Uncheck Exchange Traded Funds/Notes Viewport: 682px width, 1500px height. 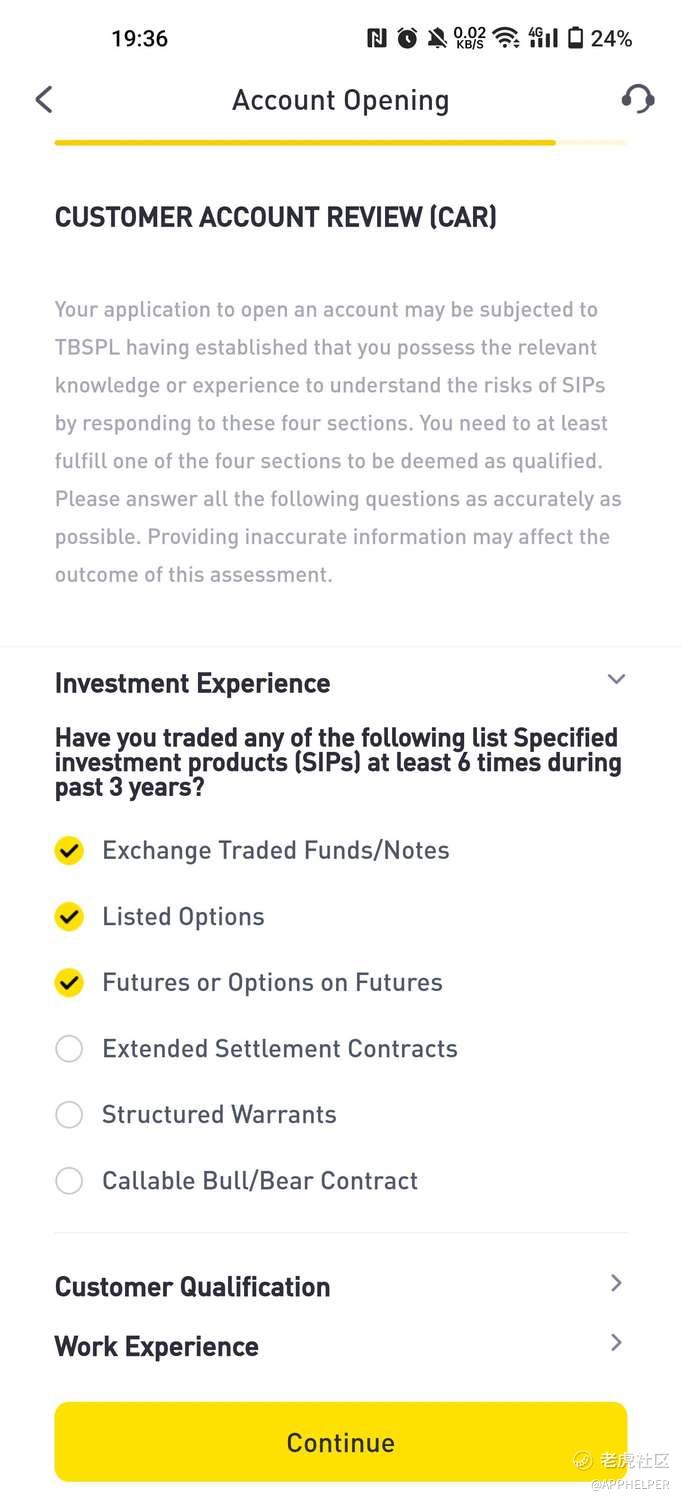(x=69, y=851)
